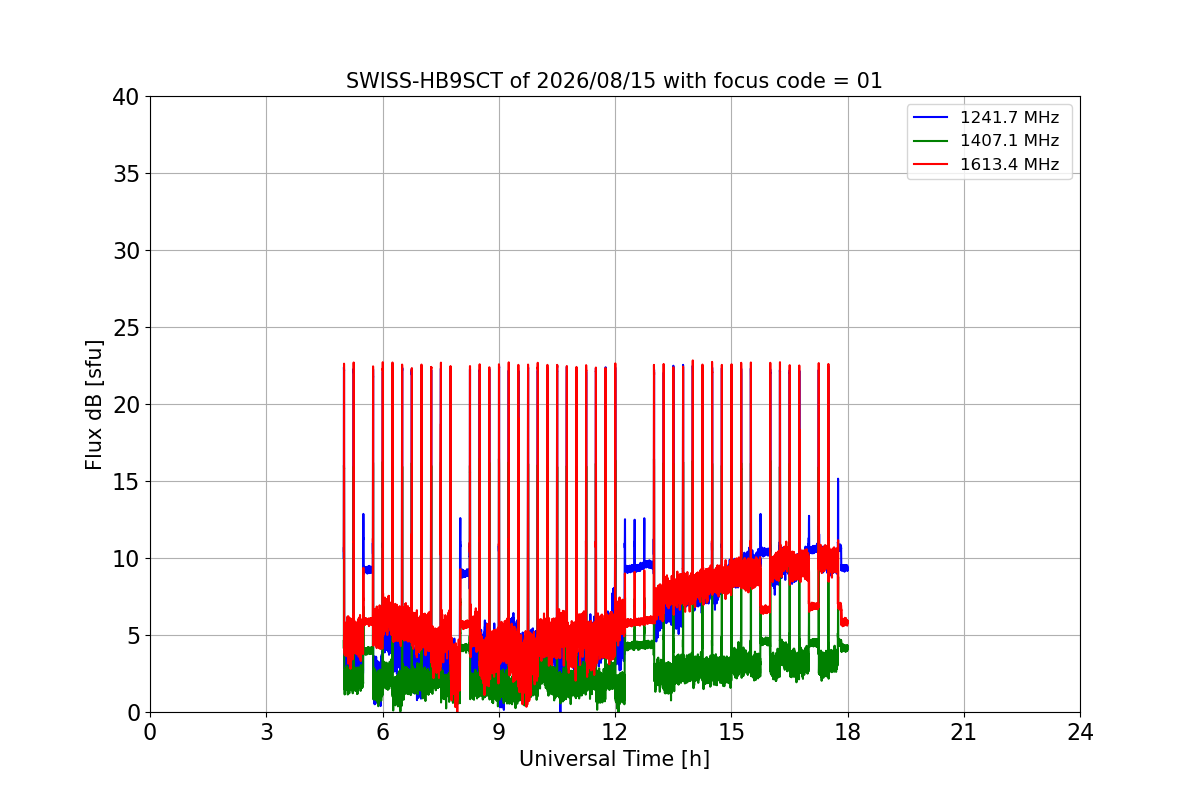The image size is (1200, 800).
Task: Click the red 1613.4 MHz legend line
Action: pos(932,165)
